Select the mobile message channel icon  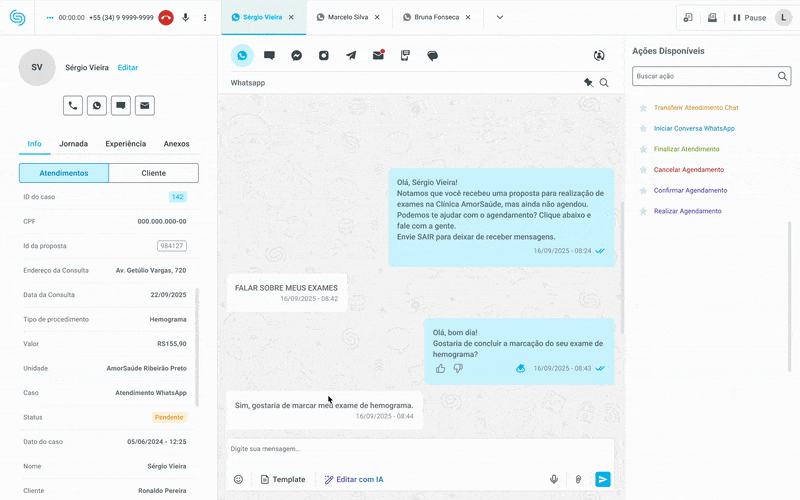point(405,56)
